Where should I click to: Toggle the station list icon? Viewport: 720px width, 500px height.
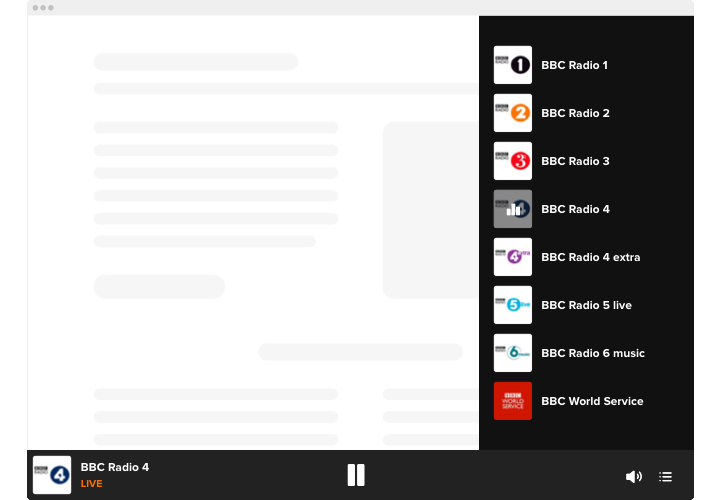(x=665, y=477)
